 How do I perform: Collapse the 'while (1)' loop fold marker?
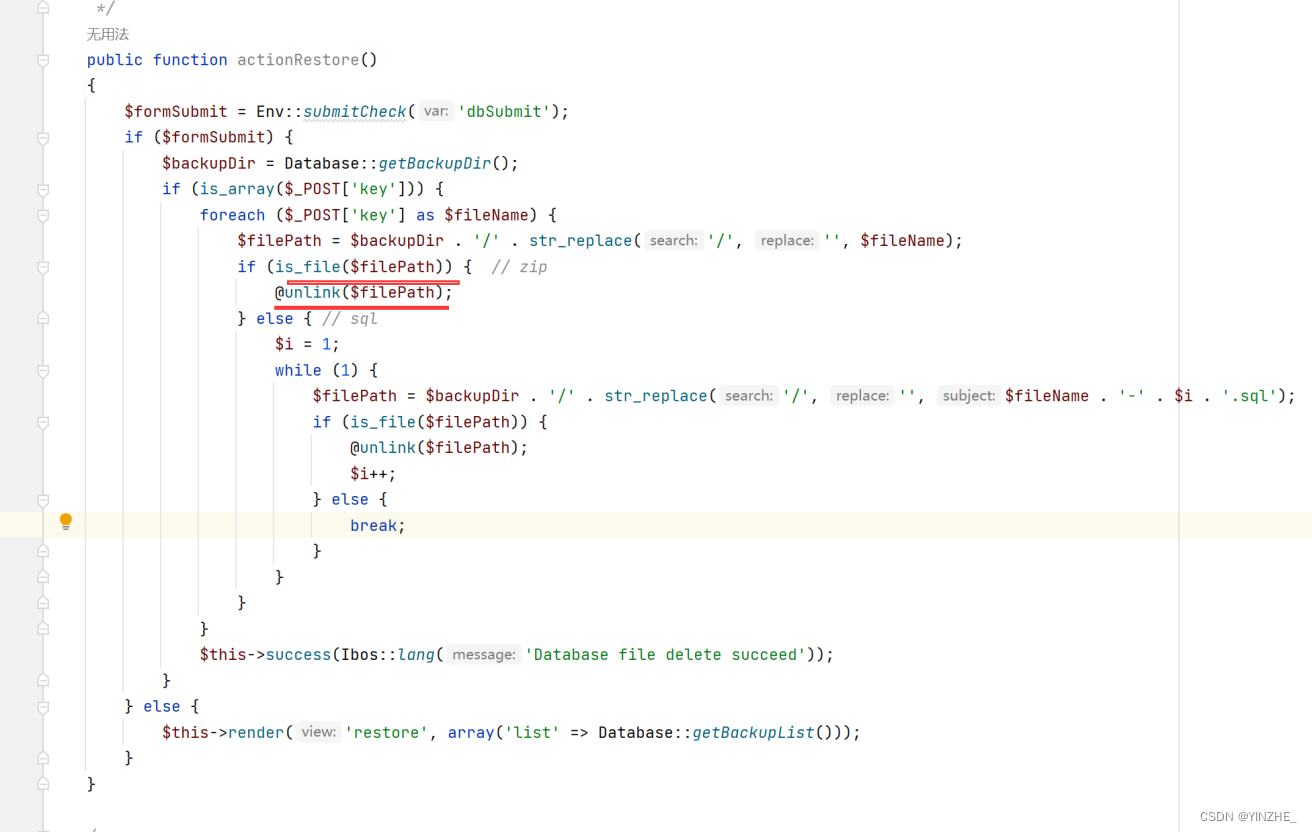[43, 371]
